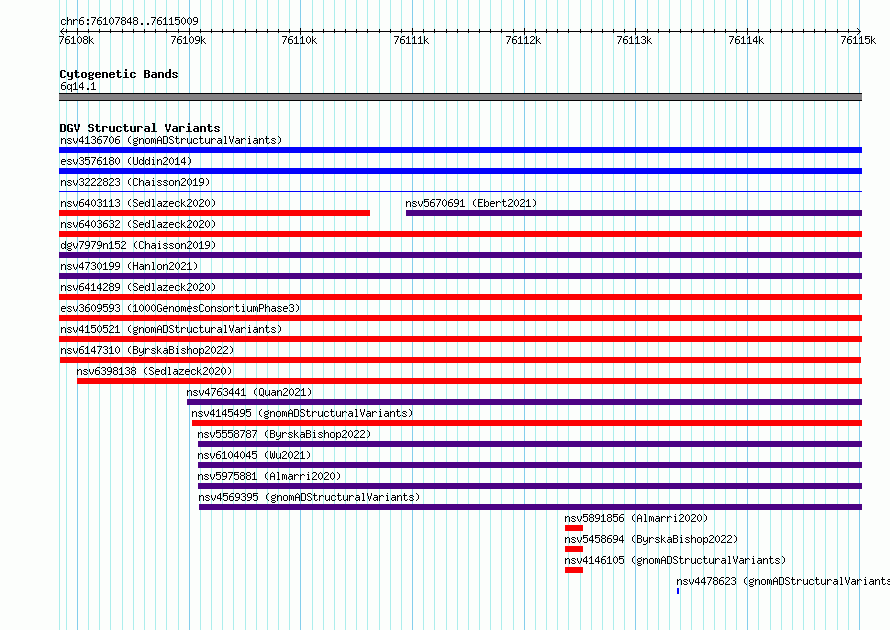Open nsv6414289 (Sedlazeck2020) label
890x630 pixels.
click(x=138, y=287)
